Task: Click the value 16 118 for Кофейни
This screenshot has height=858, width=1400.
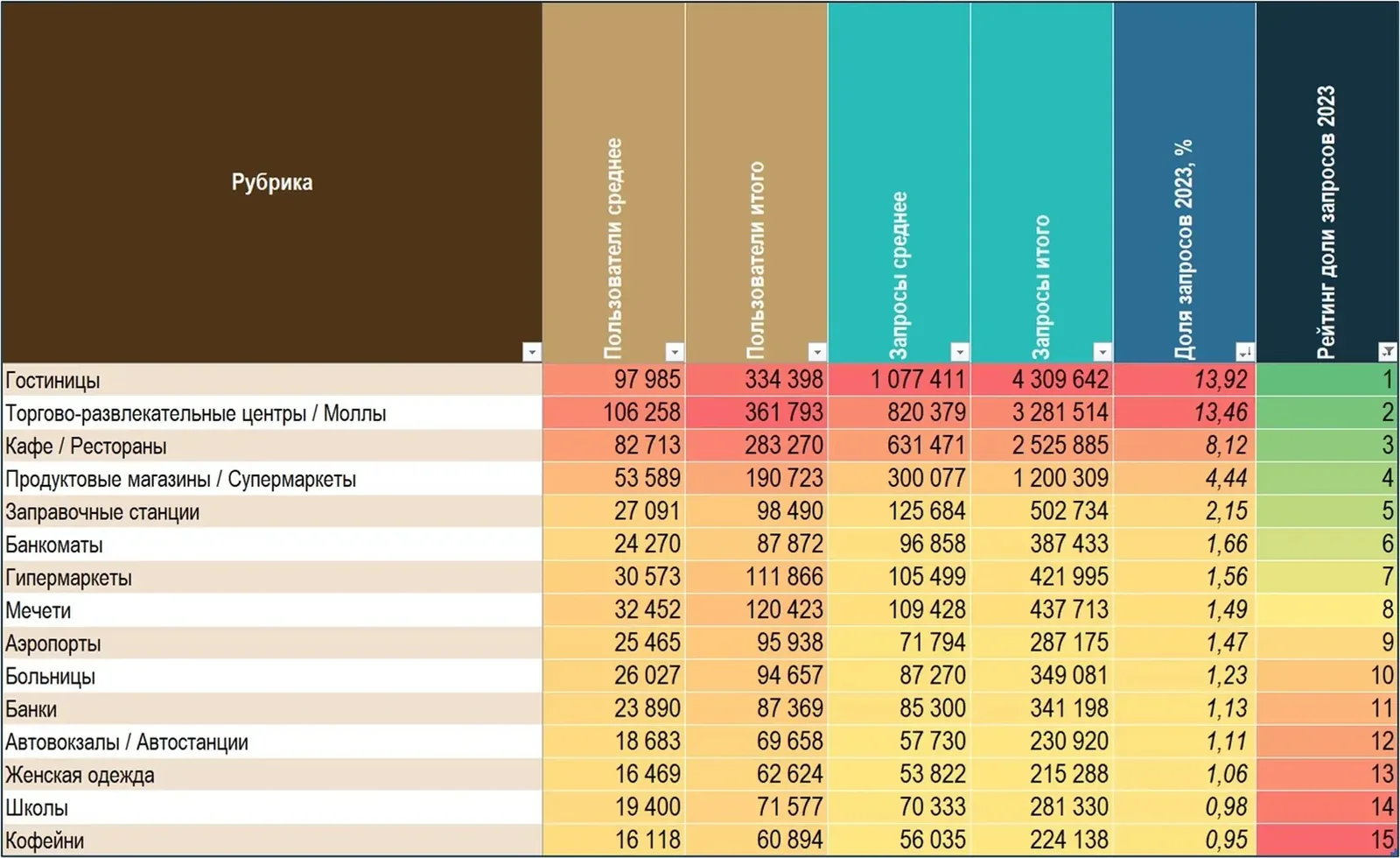Action: (613, 840)
